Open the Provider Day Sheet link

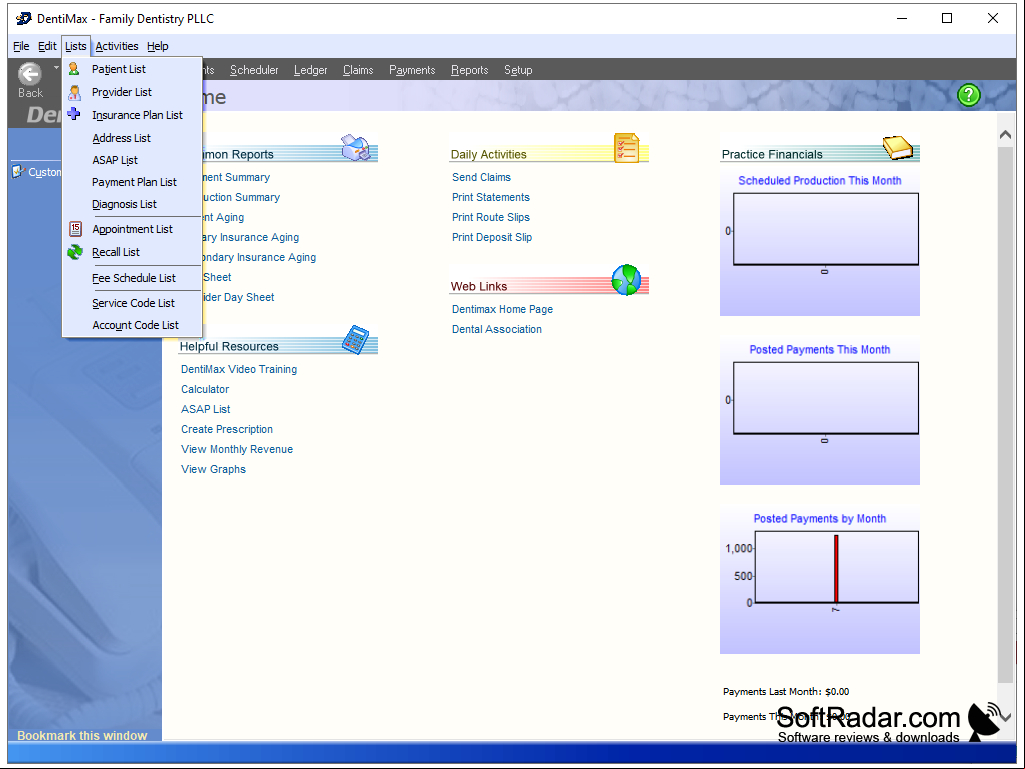click(239, 298)
